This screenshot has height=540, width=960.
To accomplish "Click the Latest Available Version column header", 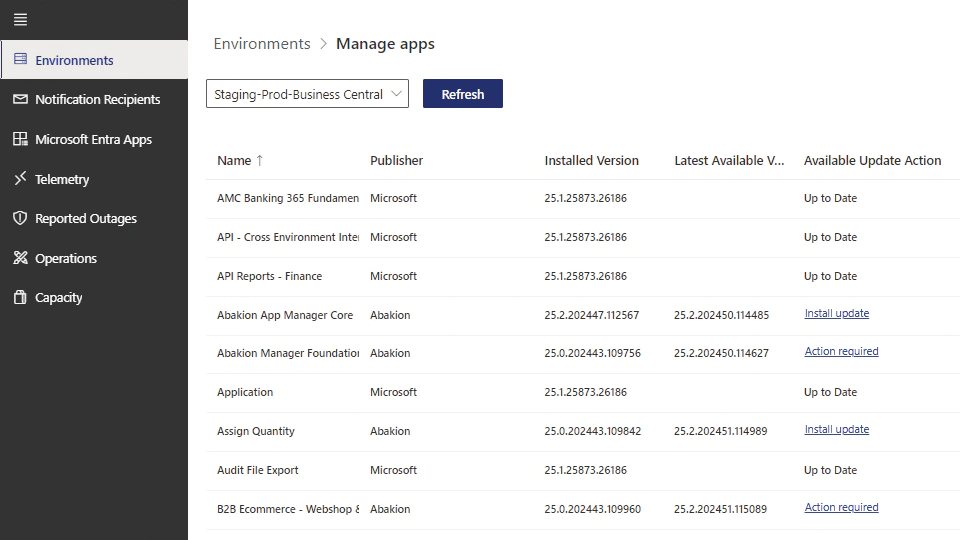I will [x=729, y=160].
